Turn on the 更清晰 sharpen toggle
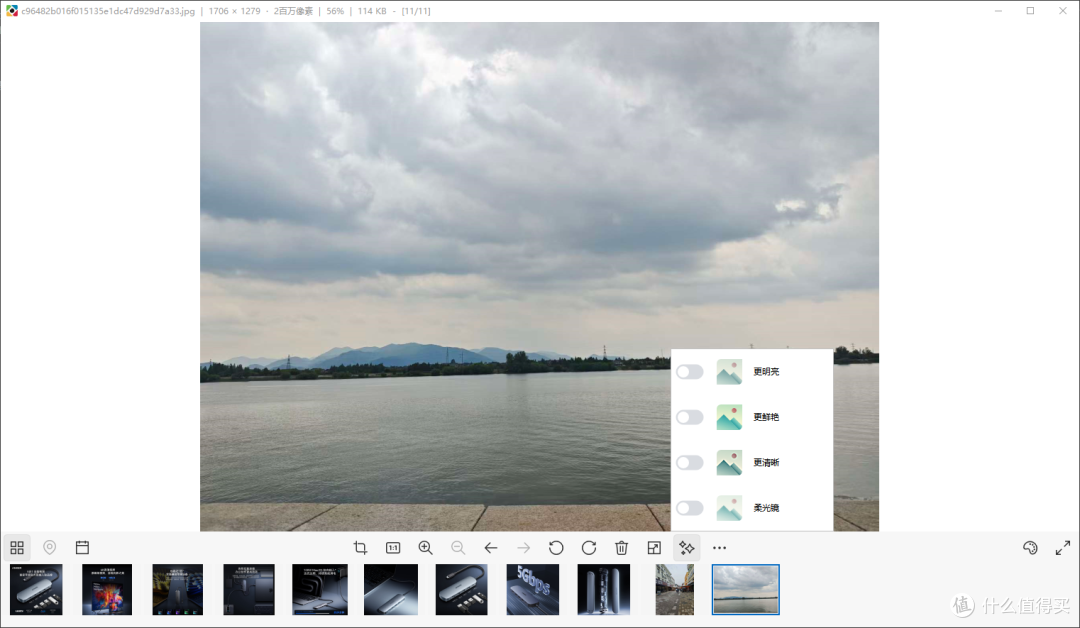The height and width of the screenshot is (628, 1080). click(689, 463)
